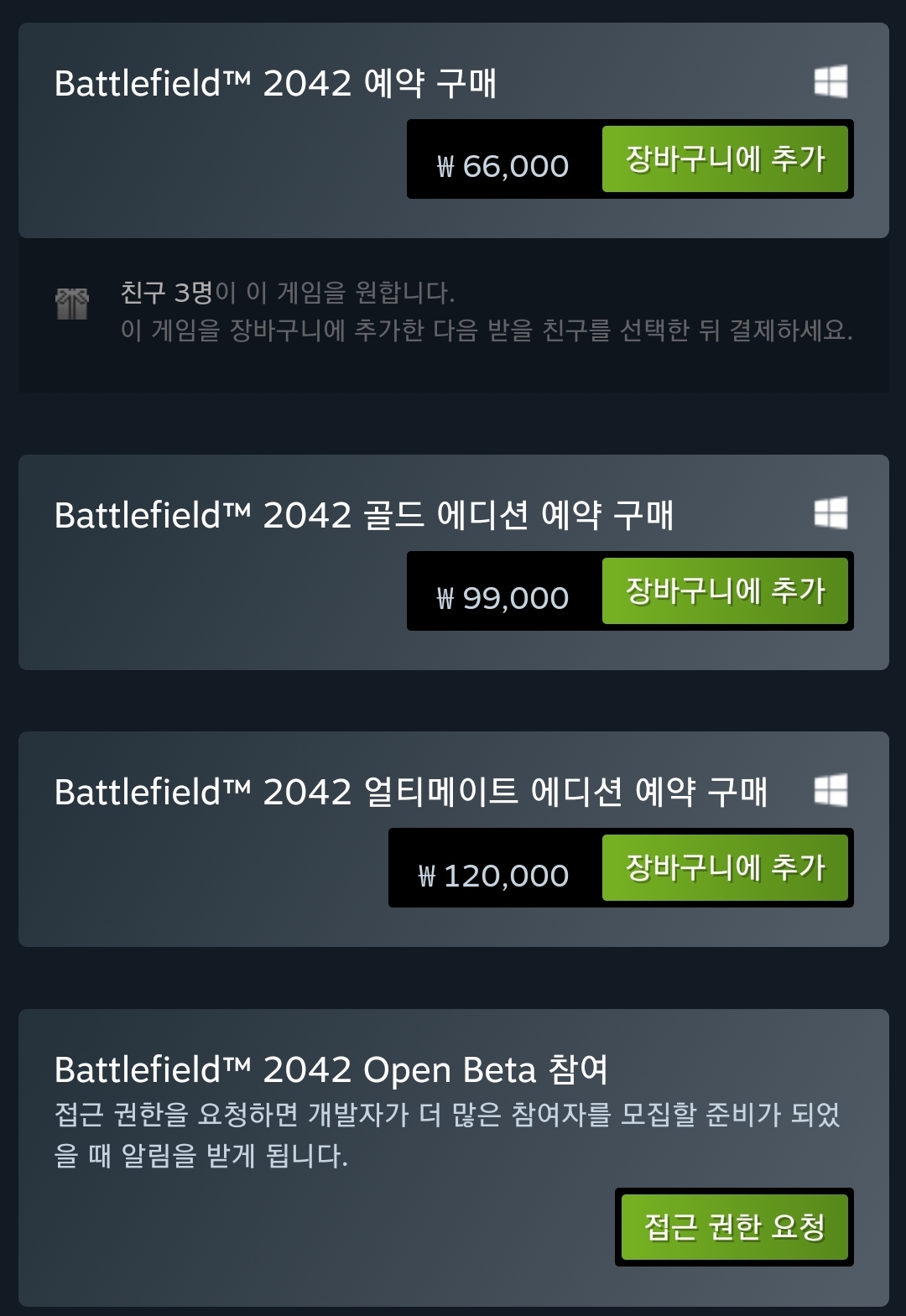The image size is (906, 1316).
Task: Click the Windows icon on standard 예약 구매
Action: 830,82
